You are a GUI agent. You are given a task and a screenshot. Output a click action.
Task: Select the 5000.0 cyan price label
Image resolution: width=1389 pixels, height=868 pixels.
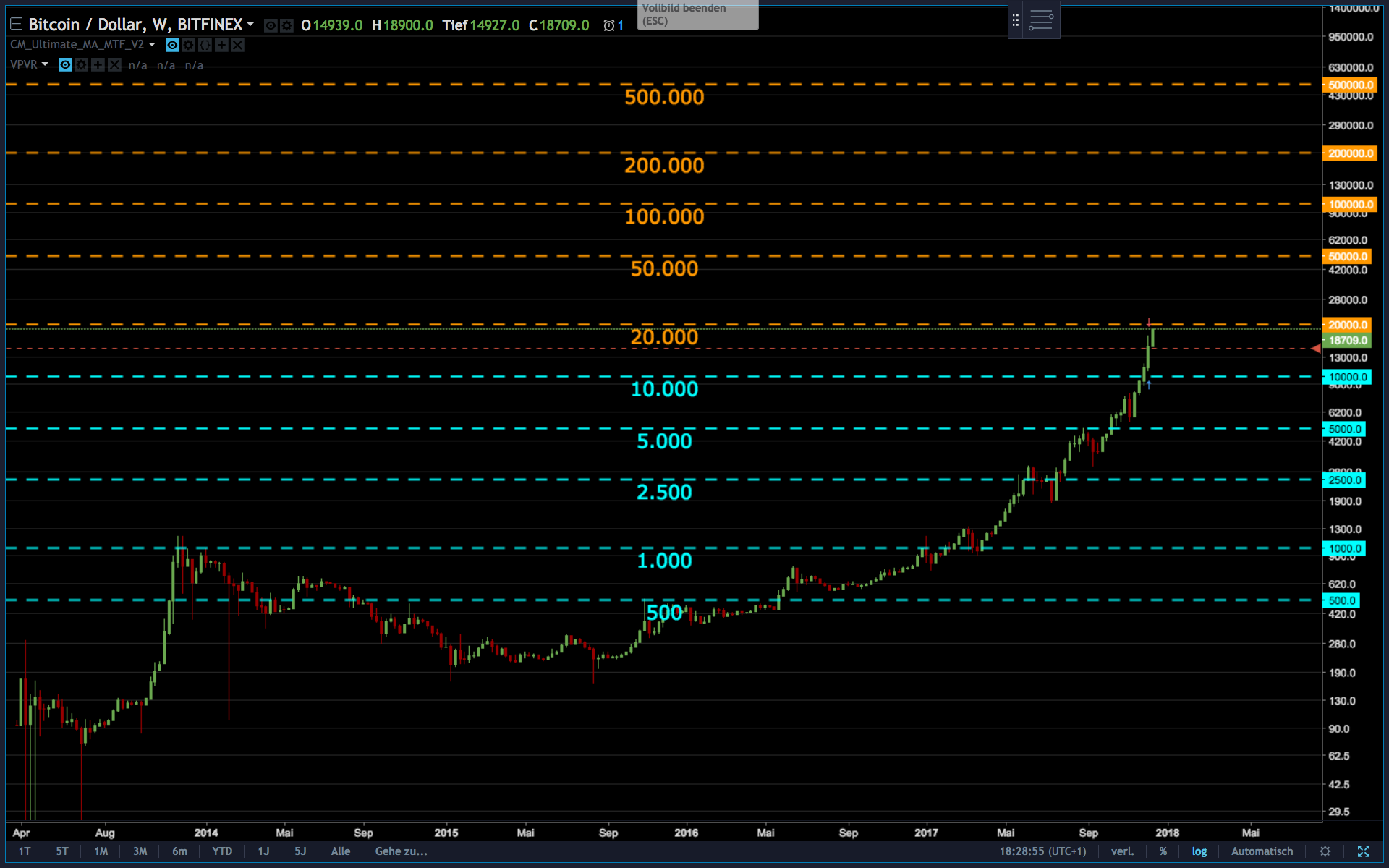click(x=1344, y=430)
